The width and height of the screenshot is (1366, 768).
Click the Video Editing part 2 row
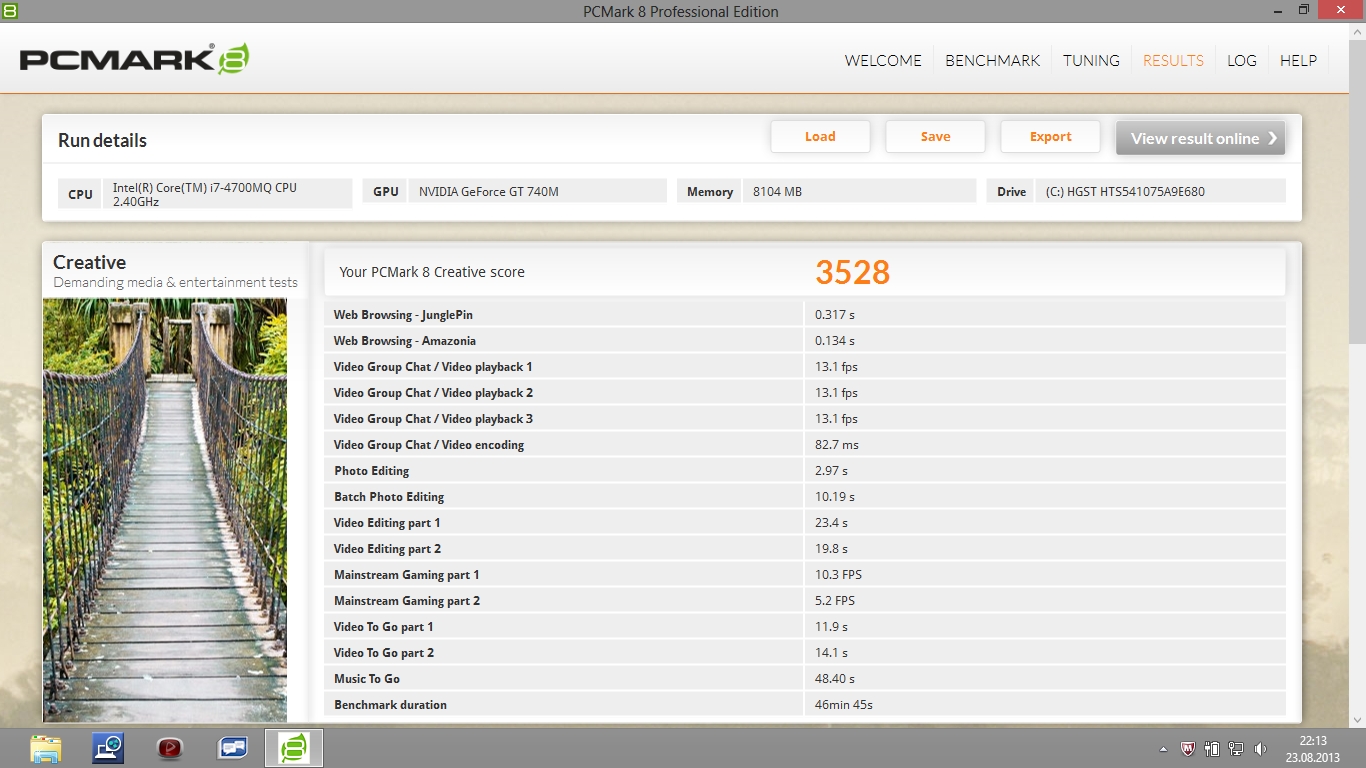pyautogui.click(x=805, y=549)
